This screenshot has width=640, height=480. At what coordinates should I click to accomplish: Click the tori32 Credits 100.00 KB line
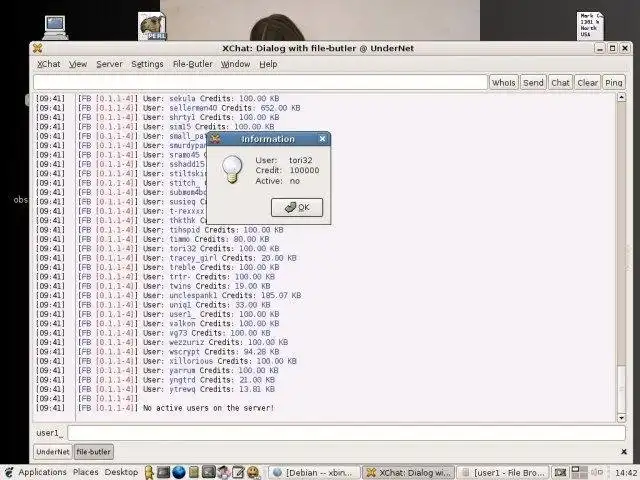pyautogui.click(x=211, y=248)
